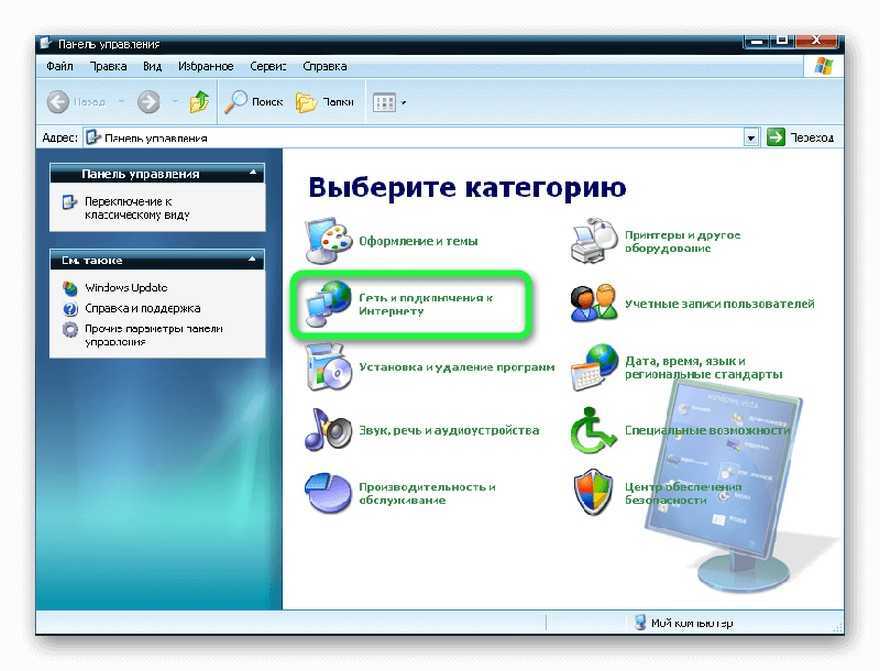880x671 pixels.
Task: Click the Up folder toolbar button
Action: pyautogui.click(x=200, y=101)
